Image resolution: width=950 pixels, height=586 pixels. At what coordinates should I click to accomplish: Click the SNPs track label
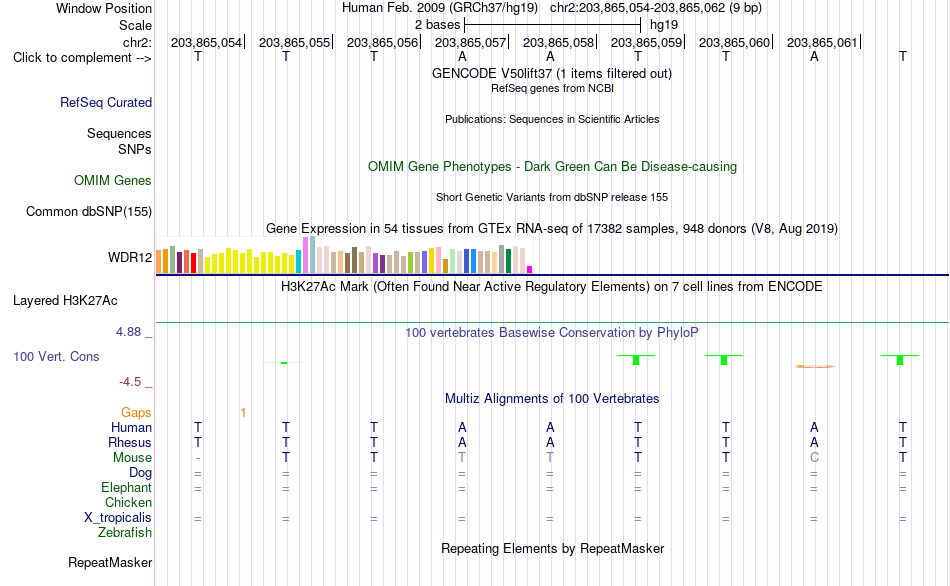point(135,149)
